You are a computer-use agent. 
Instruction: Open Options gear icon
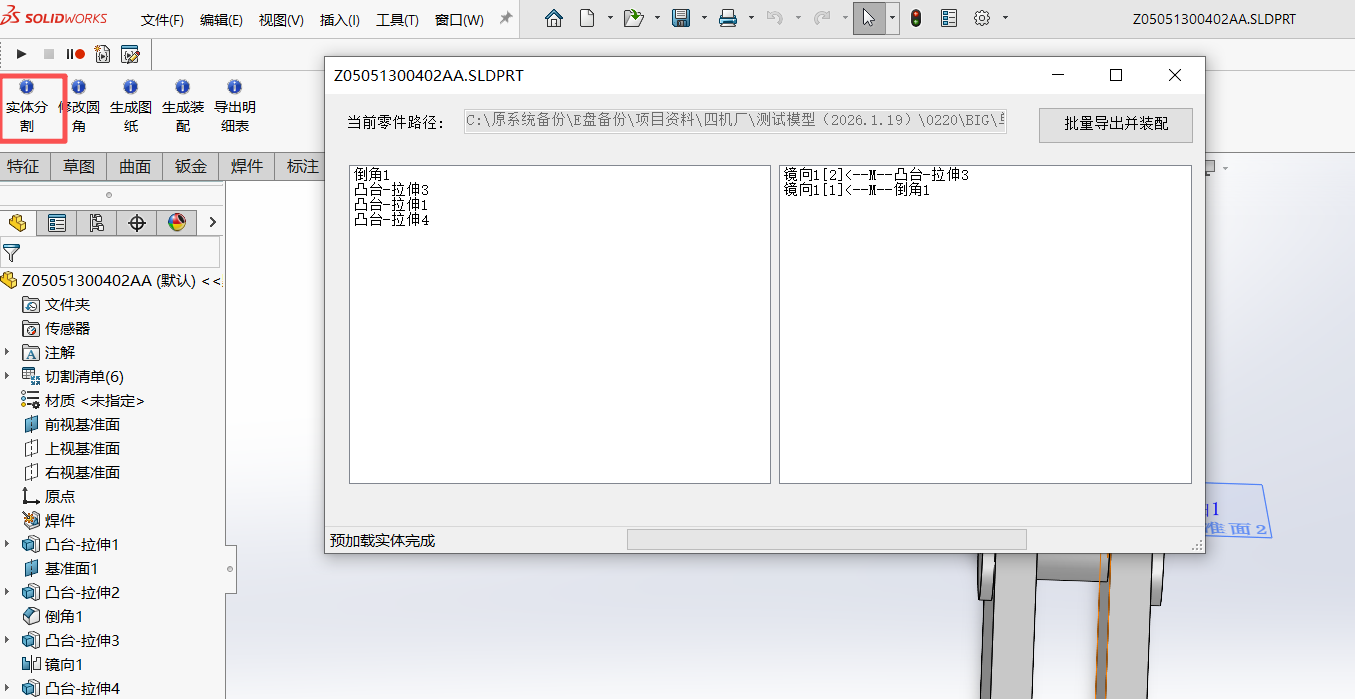click(982, 18)
